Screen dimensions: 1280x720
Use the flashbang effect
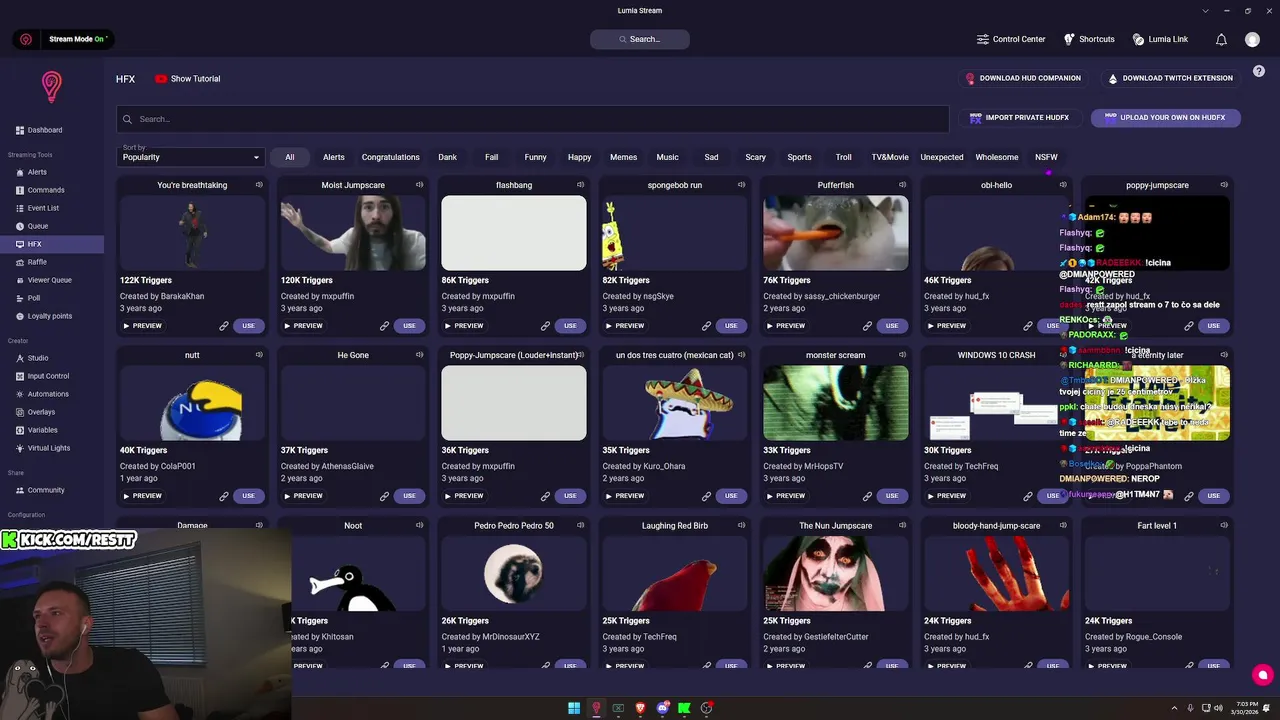pos(570,326)
